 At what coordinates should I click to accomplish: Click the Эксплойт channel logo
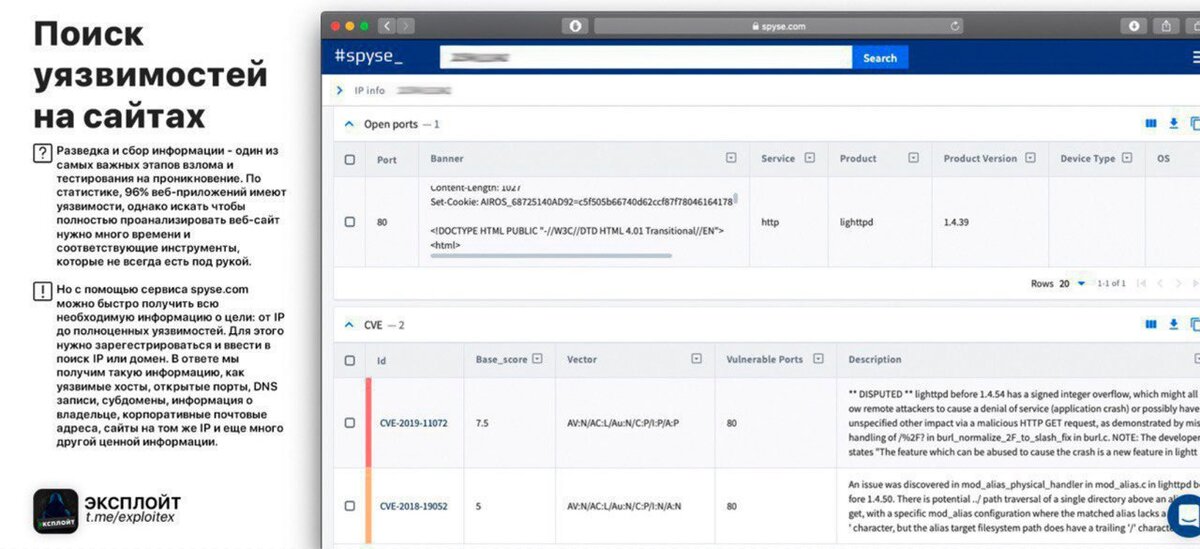pos(56,511)
